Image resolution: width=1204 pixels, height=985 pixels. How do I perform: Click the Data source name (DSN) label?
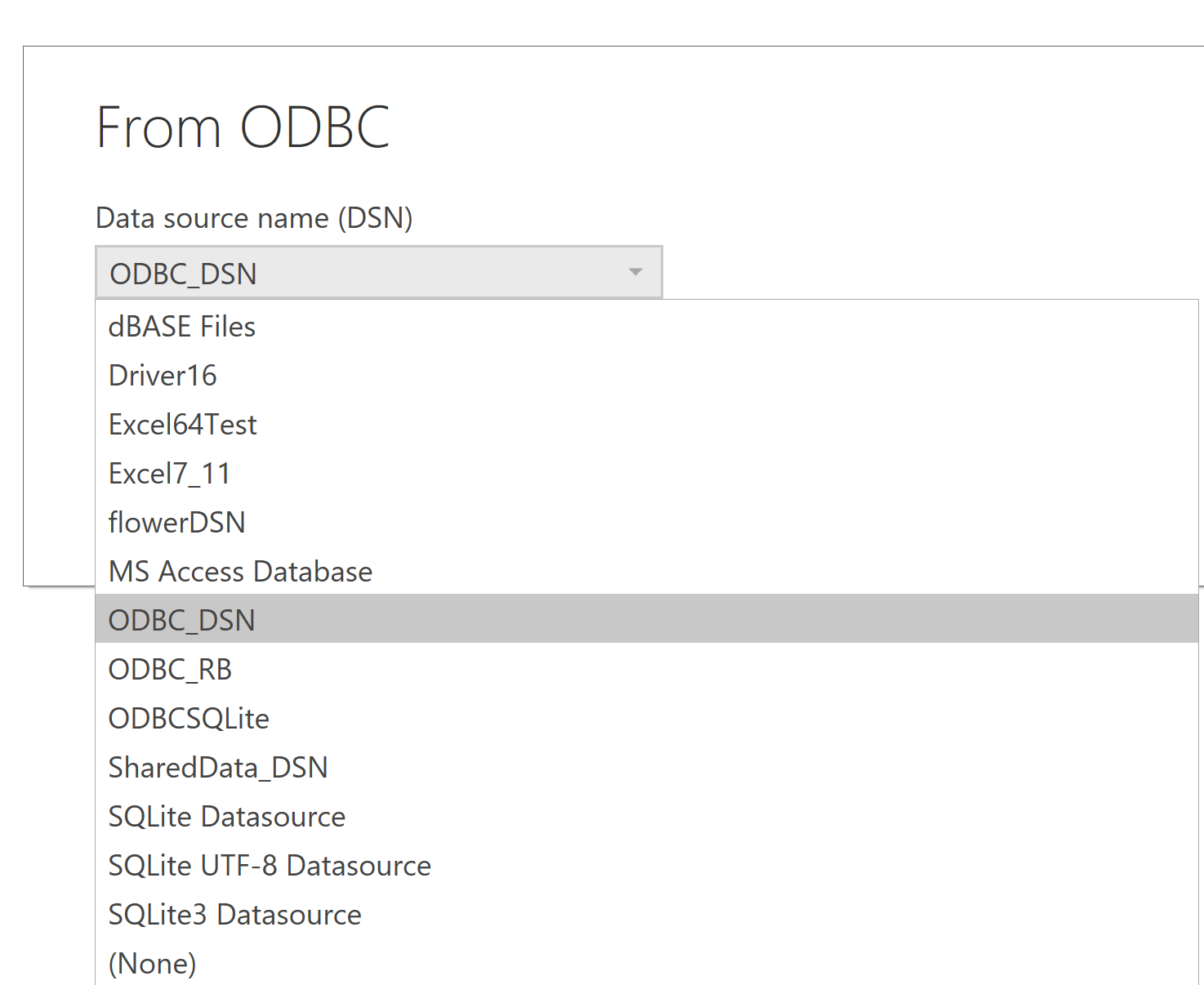[253, 218]
